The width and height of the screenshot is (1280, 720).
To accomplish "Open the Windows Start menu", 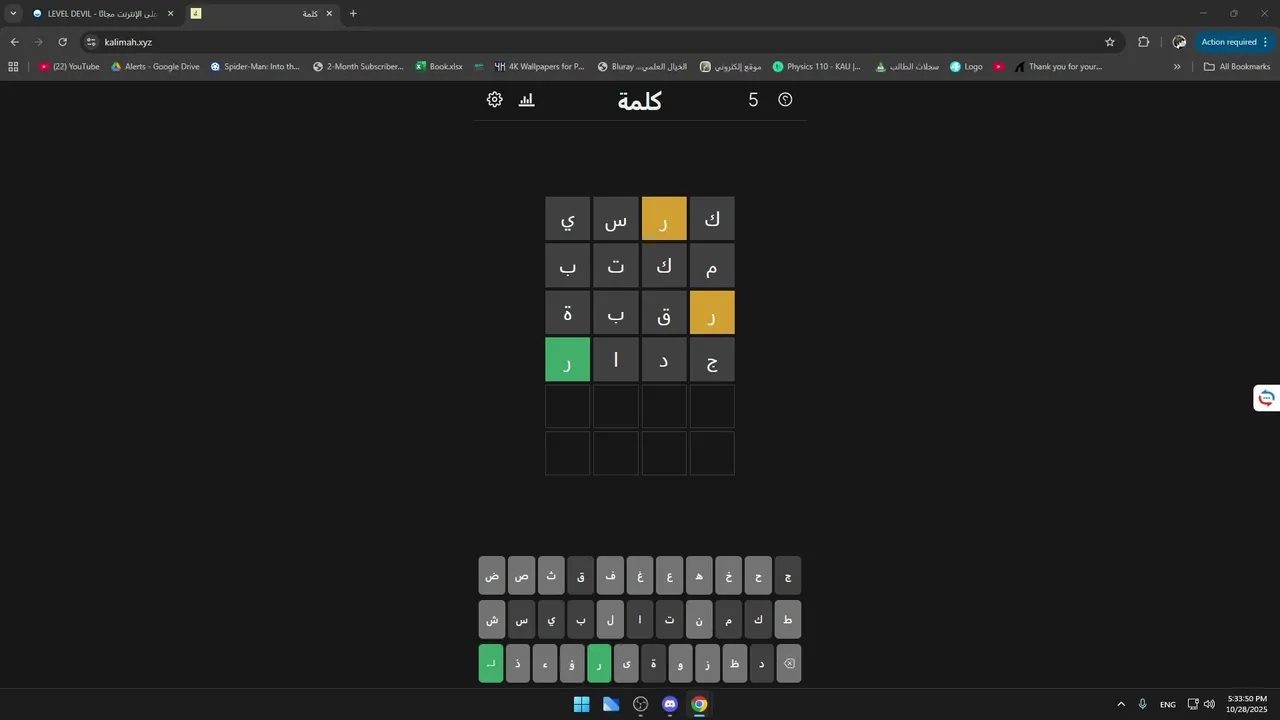I will tap(581, 704).
